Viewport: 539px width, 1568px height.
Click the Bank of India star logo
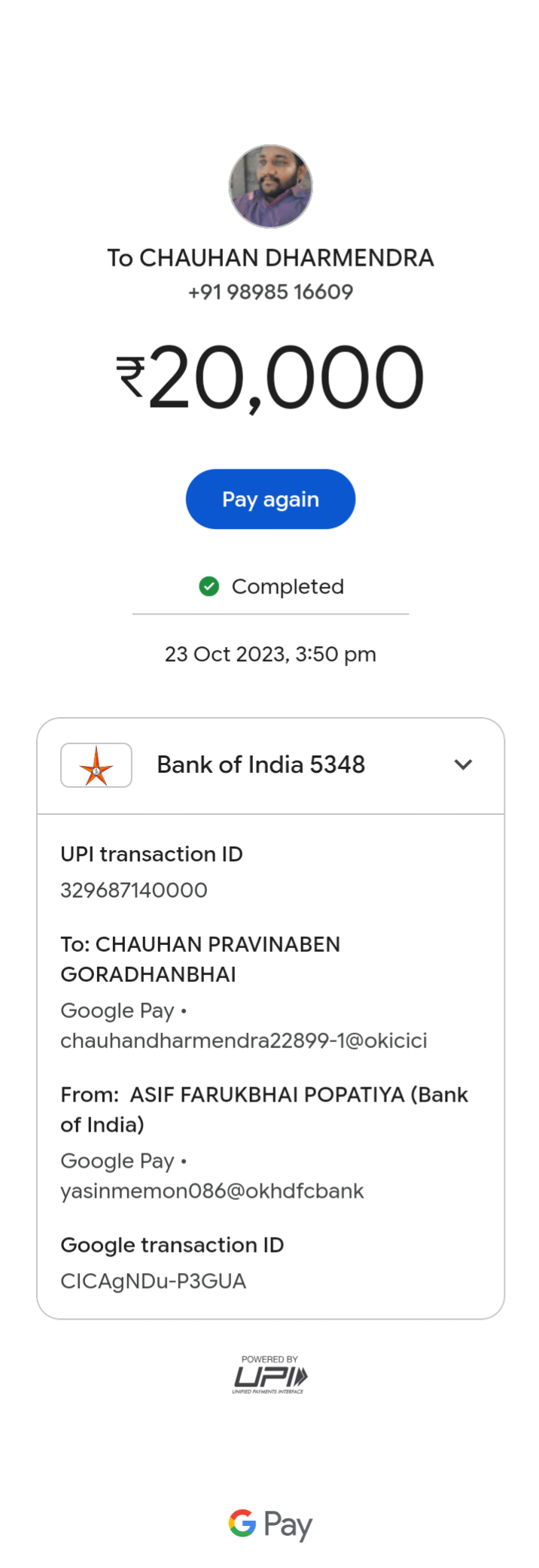point(96,765)
